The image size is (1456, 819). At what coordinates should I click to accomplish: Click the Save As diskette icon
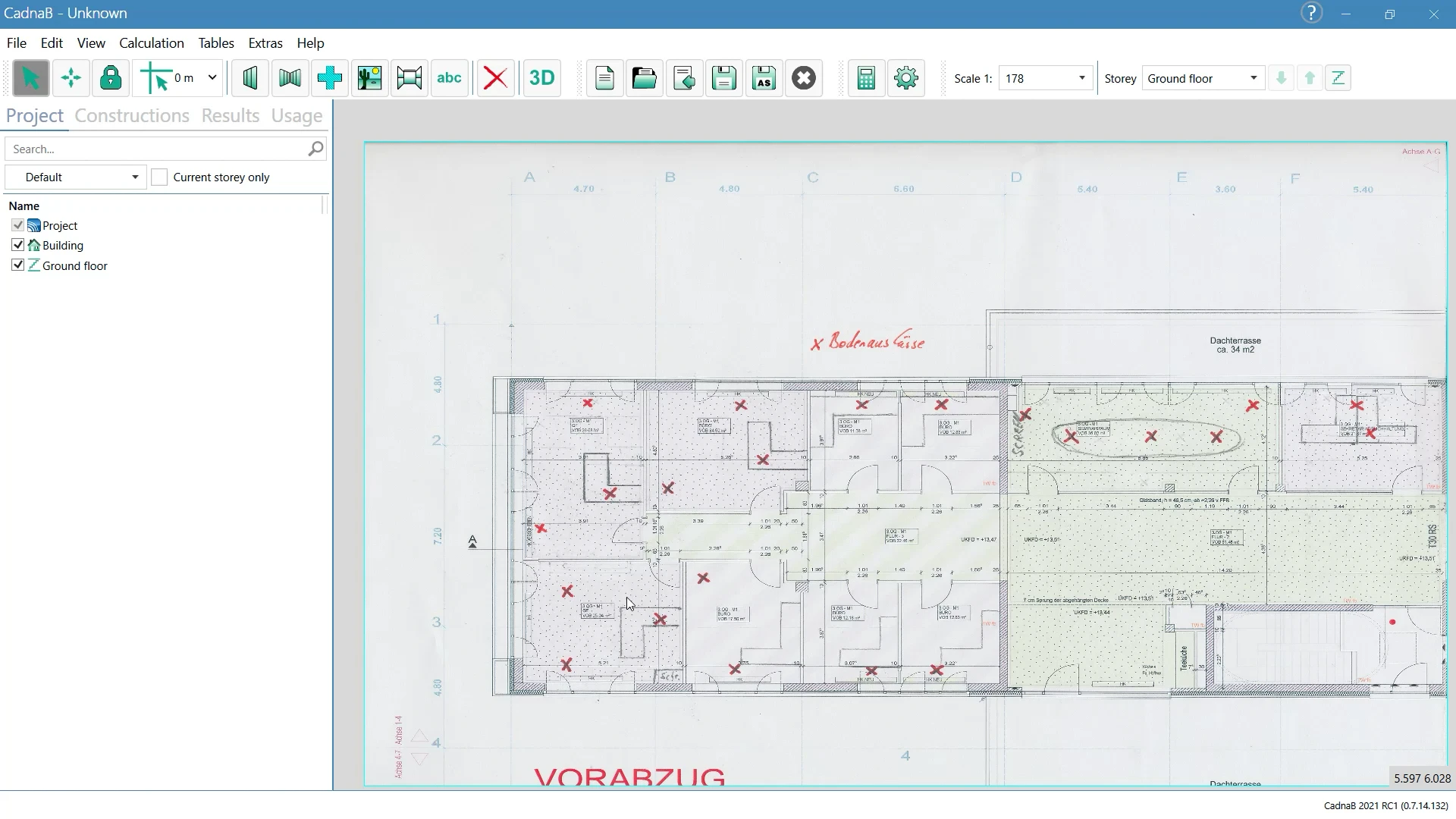coord(764,78)
